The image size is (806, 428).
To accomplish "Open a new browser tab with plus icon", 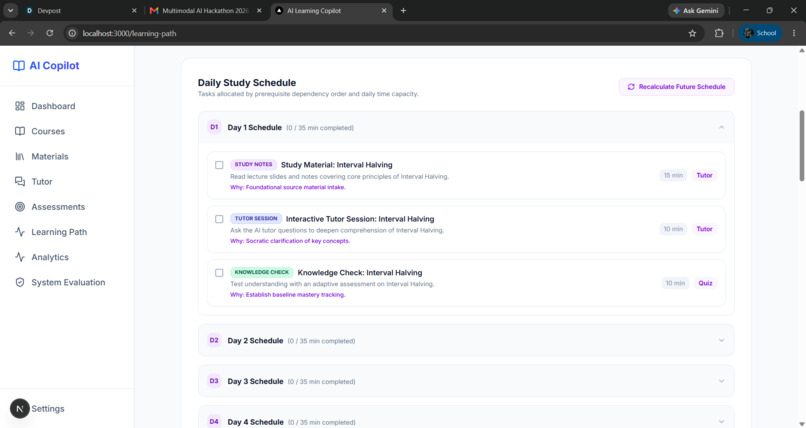I will [403, 10].
